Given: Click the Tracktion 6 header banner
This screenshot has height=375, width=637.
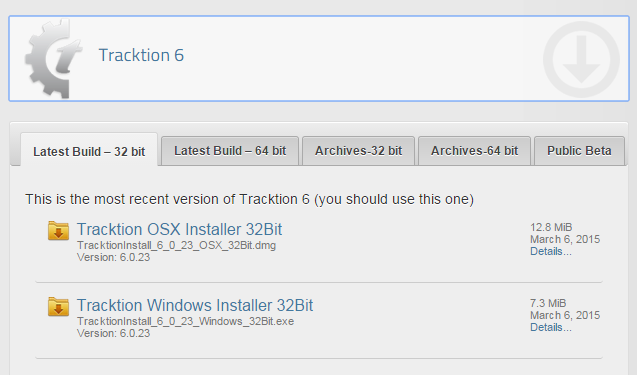Looking at the screenshot, I should tap(319, 59).
